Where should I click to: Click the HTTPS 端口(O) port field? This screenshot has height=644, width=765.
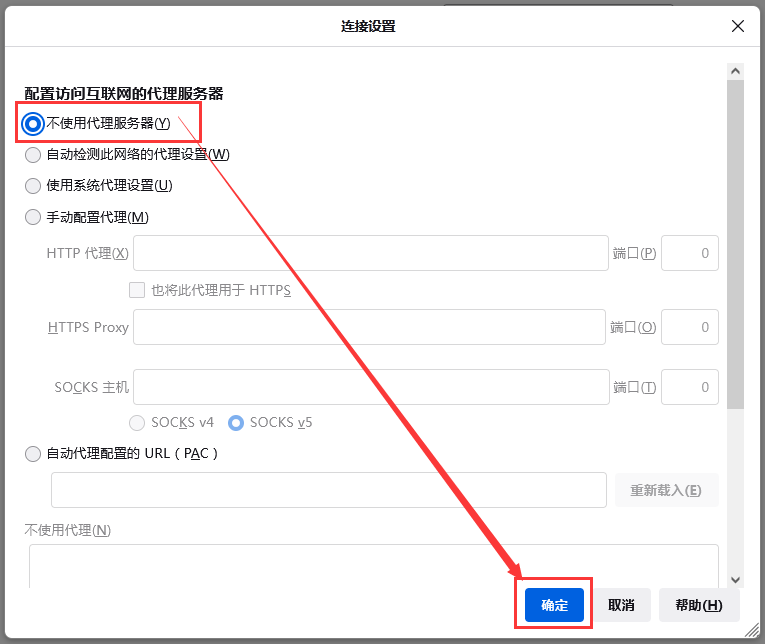pyautogui.click(x=689, y=327)
